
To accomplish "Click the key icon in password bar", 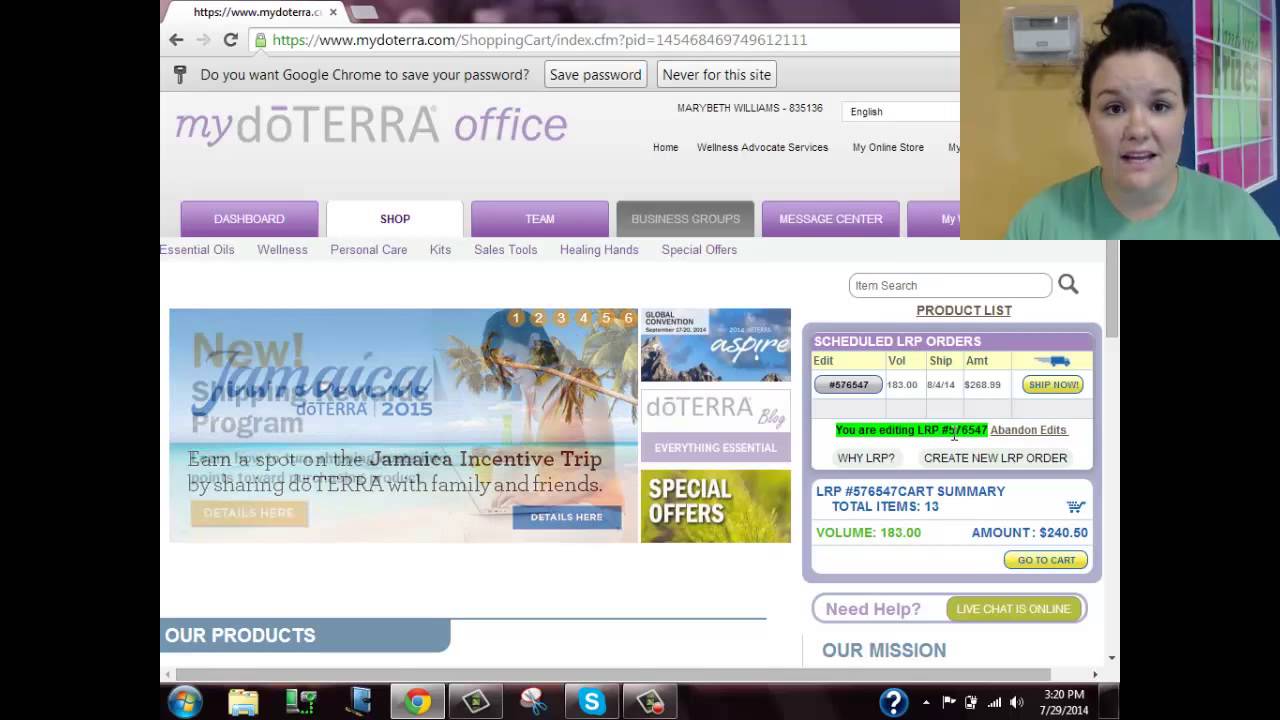I will point(180,74).
